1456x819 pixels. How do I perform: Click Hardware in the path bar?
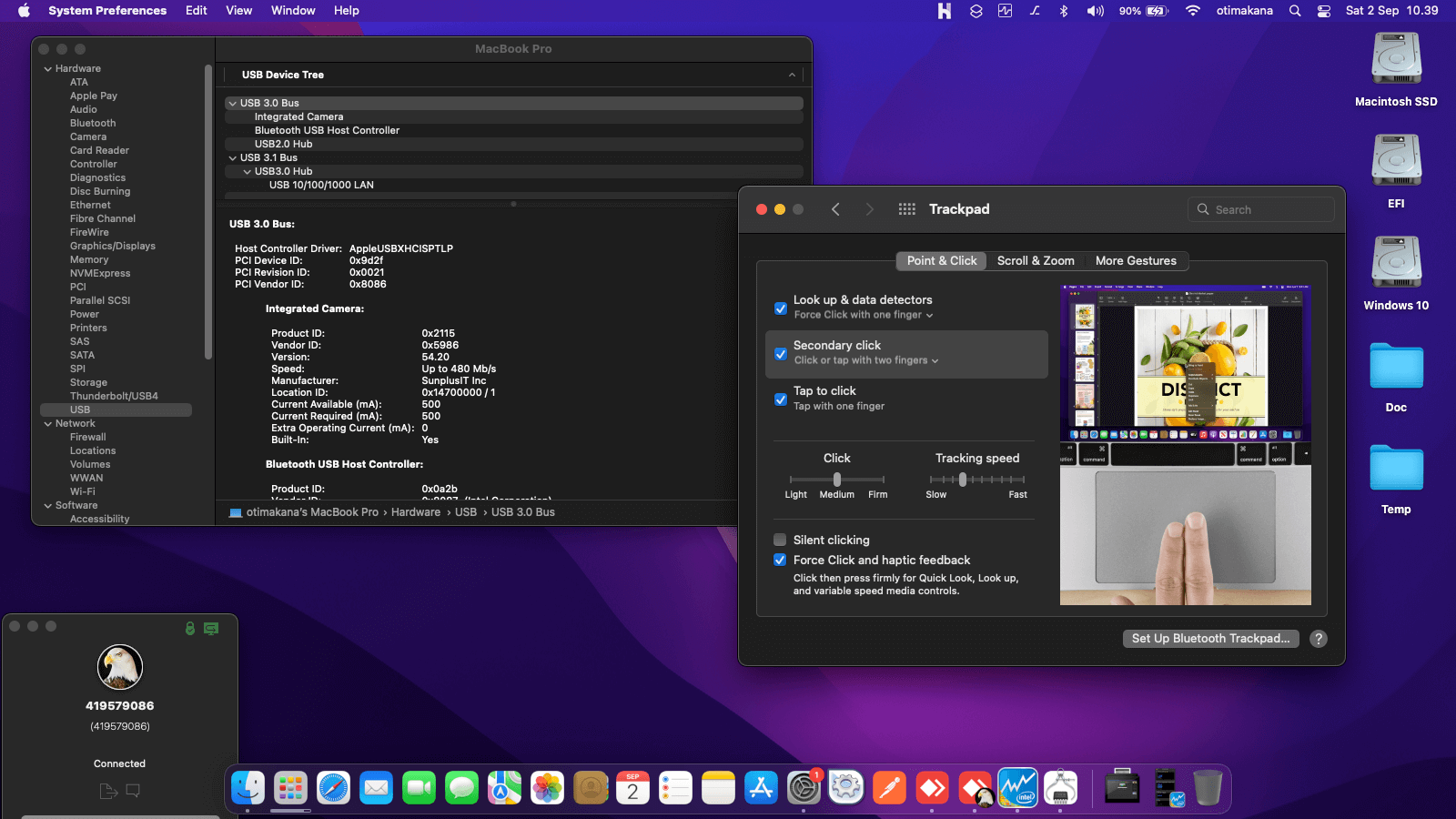416,512
